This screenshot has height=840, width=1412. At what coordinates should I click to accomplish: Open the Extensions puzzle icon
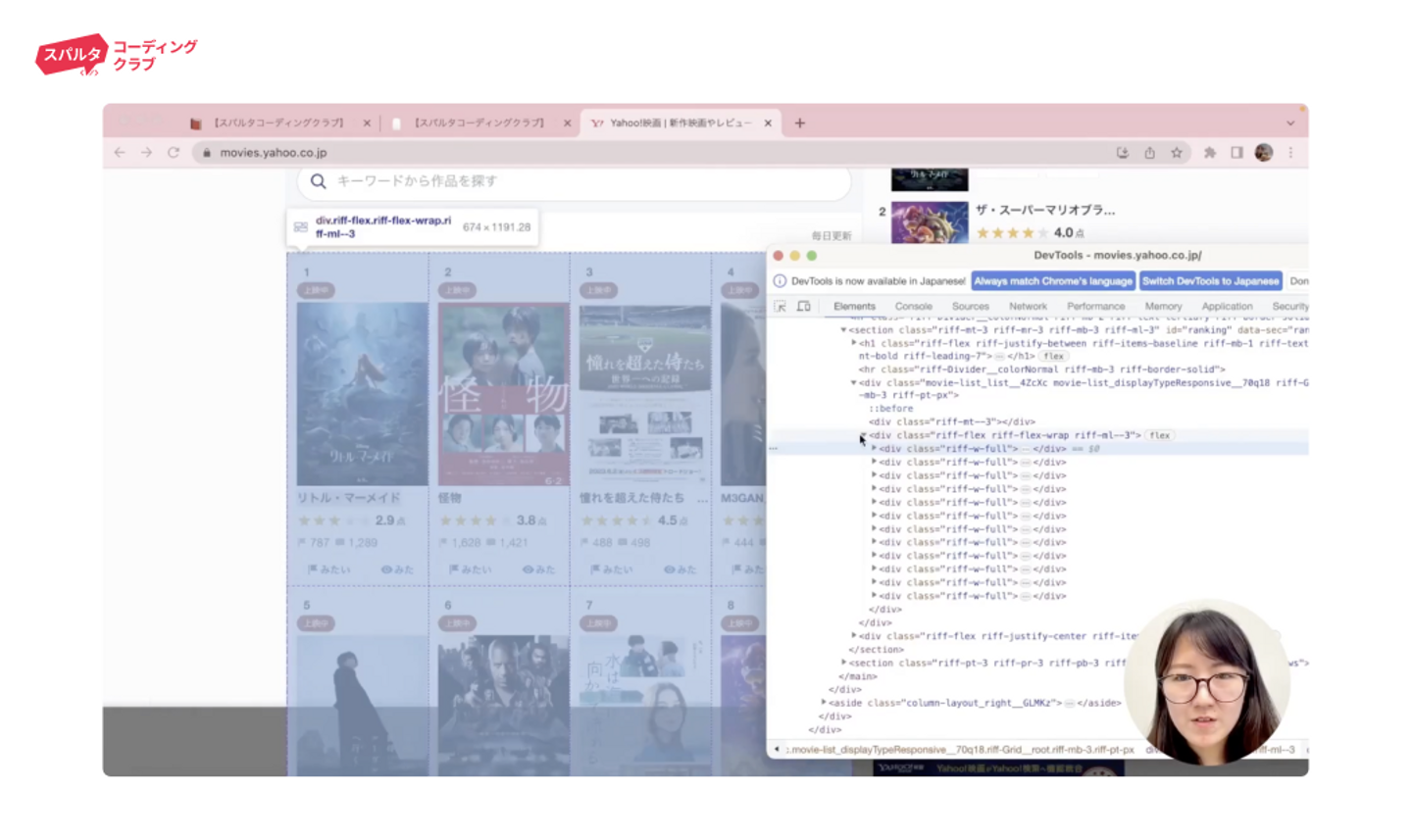tap(1210, 153)
